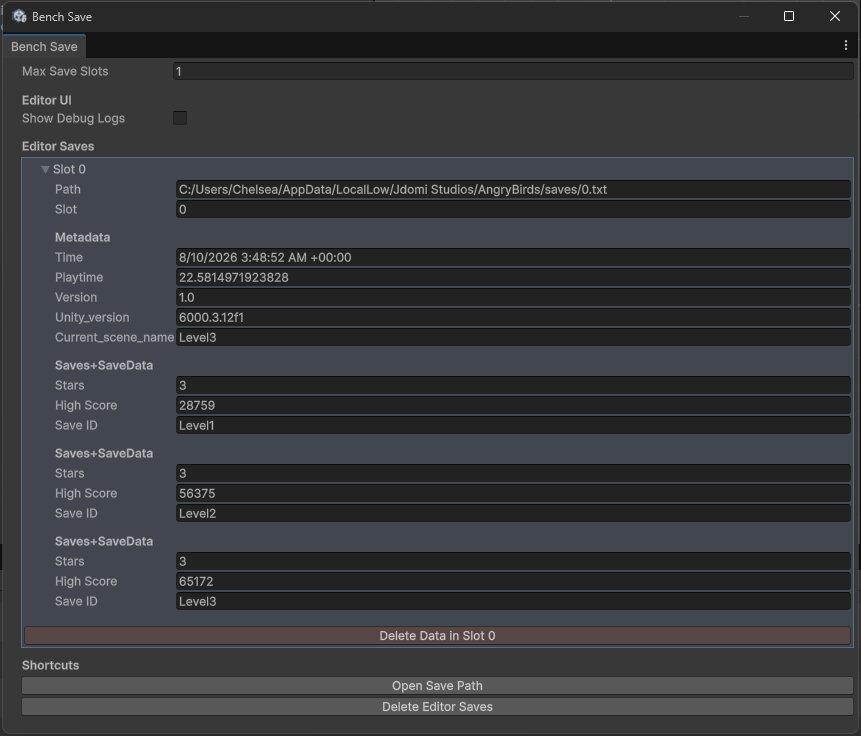Click Save ID field showing Level1
This screenshot has width=861, height=736.
(513, 425)
